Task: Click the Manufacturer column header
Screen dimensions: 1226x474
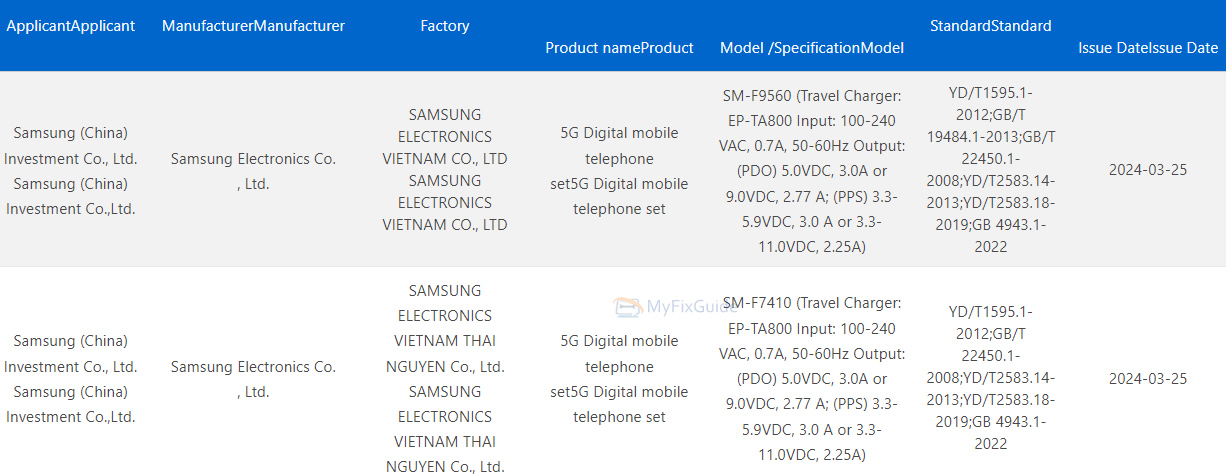Action: [x=253, y=26]
